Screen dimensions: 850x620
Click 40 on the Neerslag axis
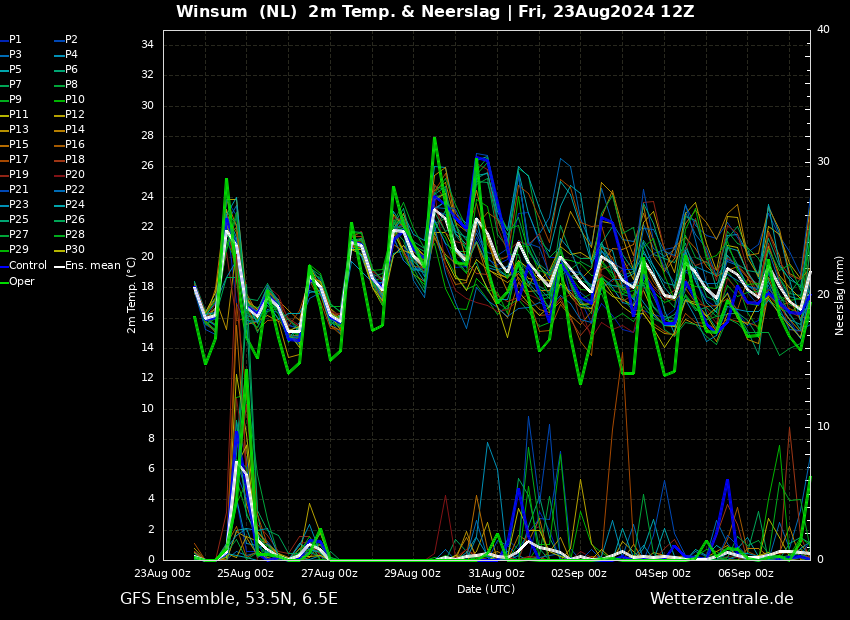[x=823, y=30]
